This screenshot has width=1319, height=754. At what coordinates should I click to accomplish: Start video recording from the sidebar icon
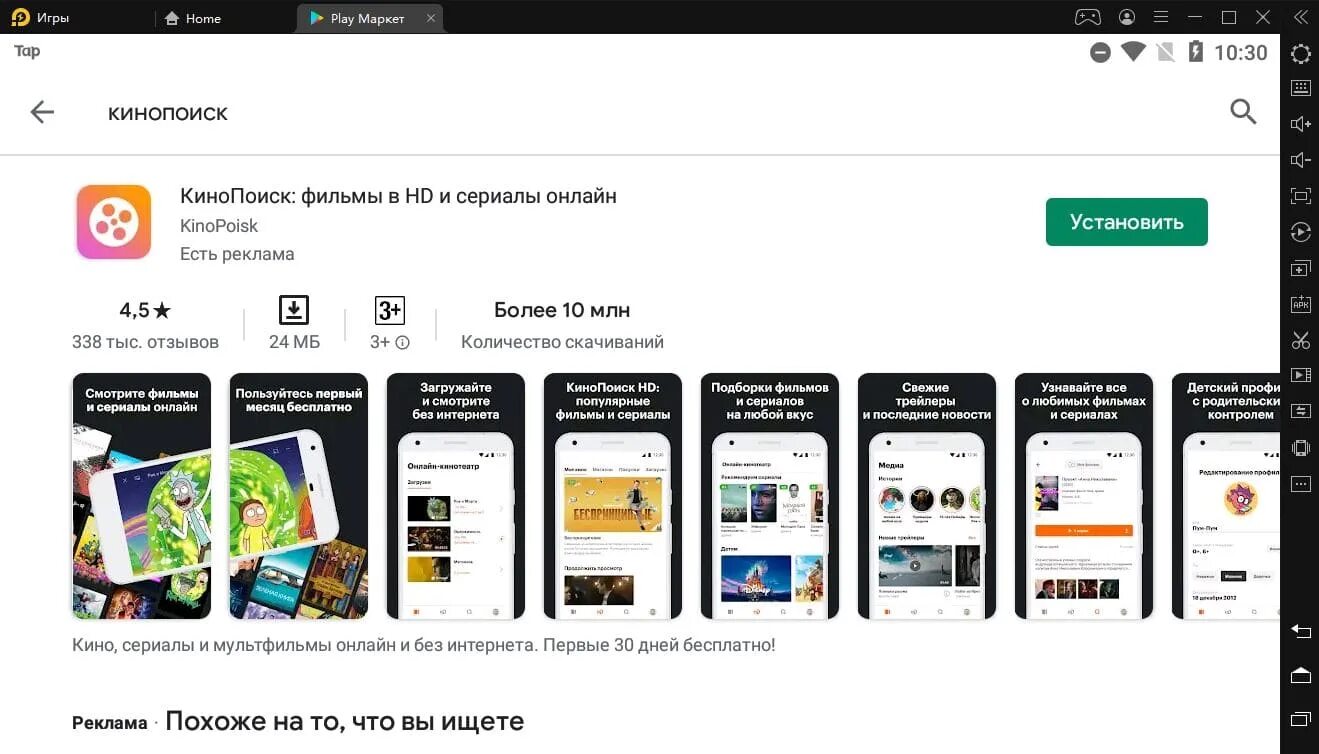pos(1300,376)
